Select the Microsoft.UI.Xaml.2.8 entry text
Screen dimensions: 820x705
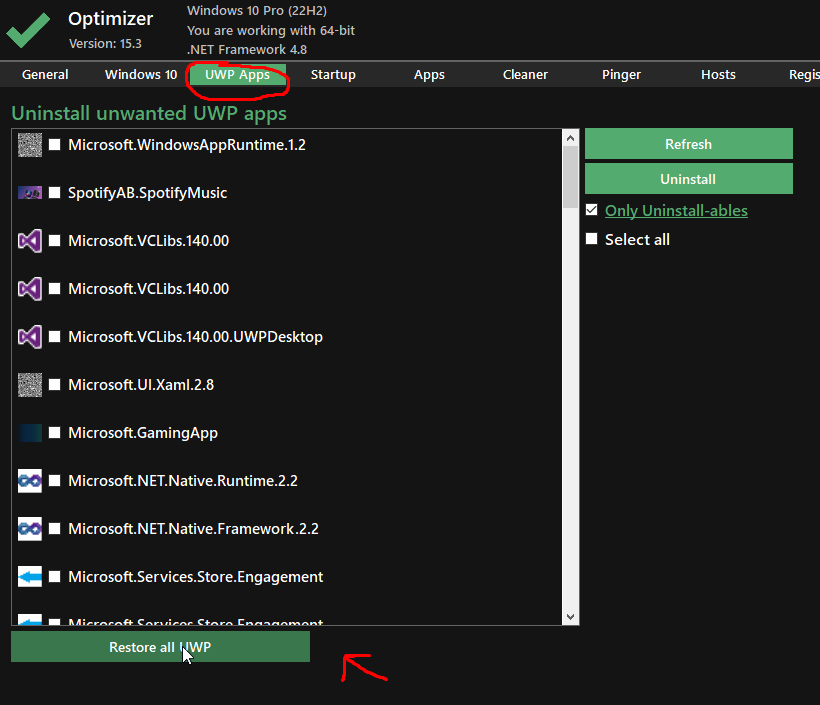tap(141, 385)
